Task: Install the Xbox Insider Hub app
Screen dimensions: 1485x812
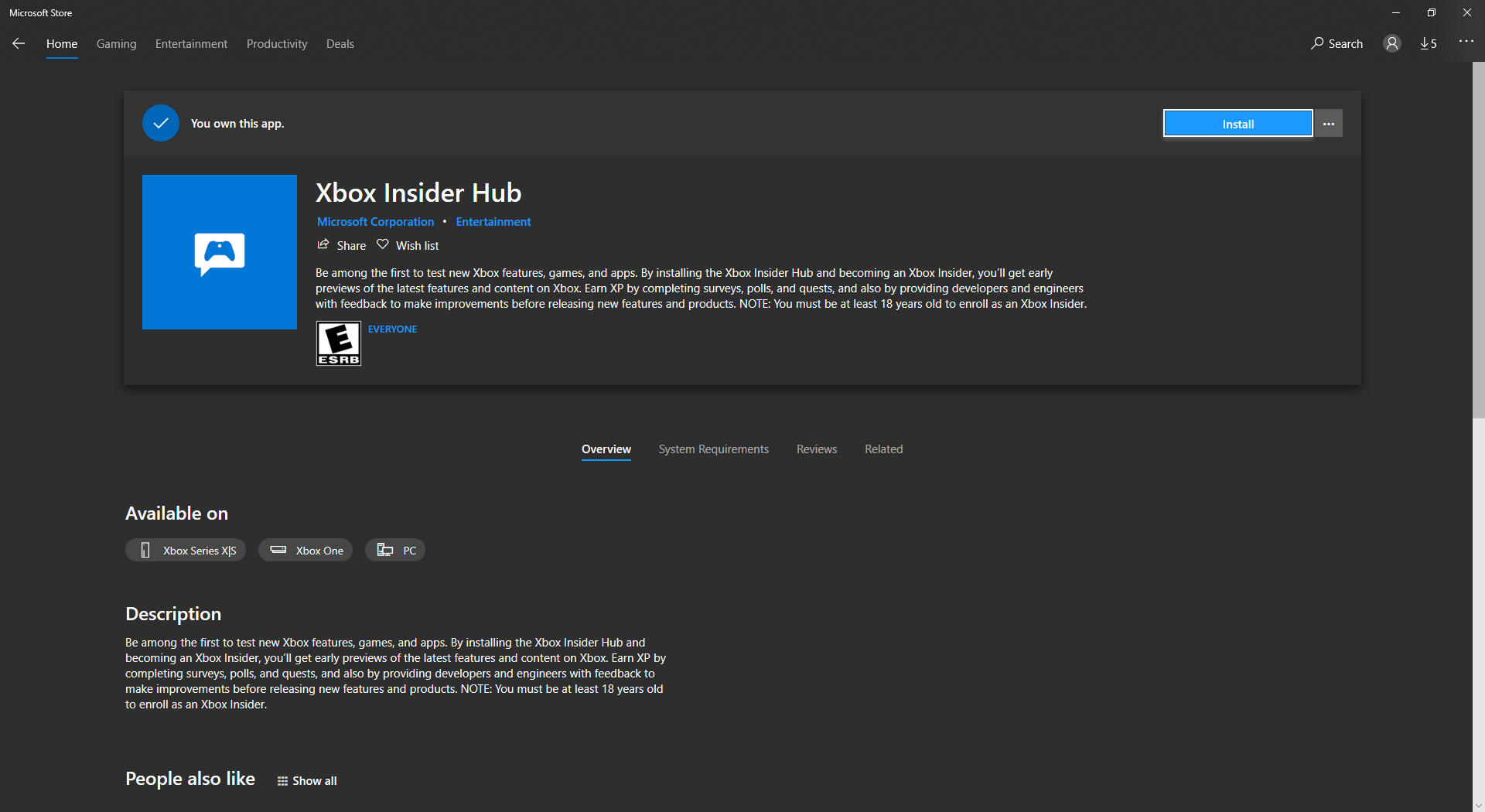Action: [x=1237, y=124]
